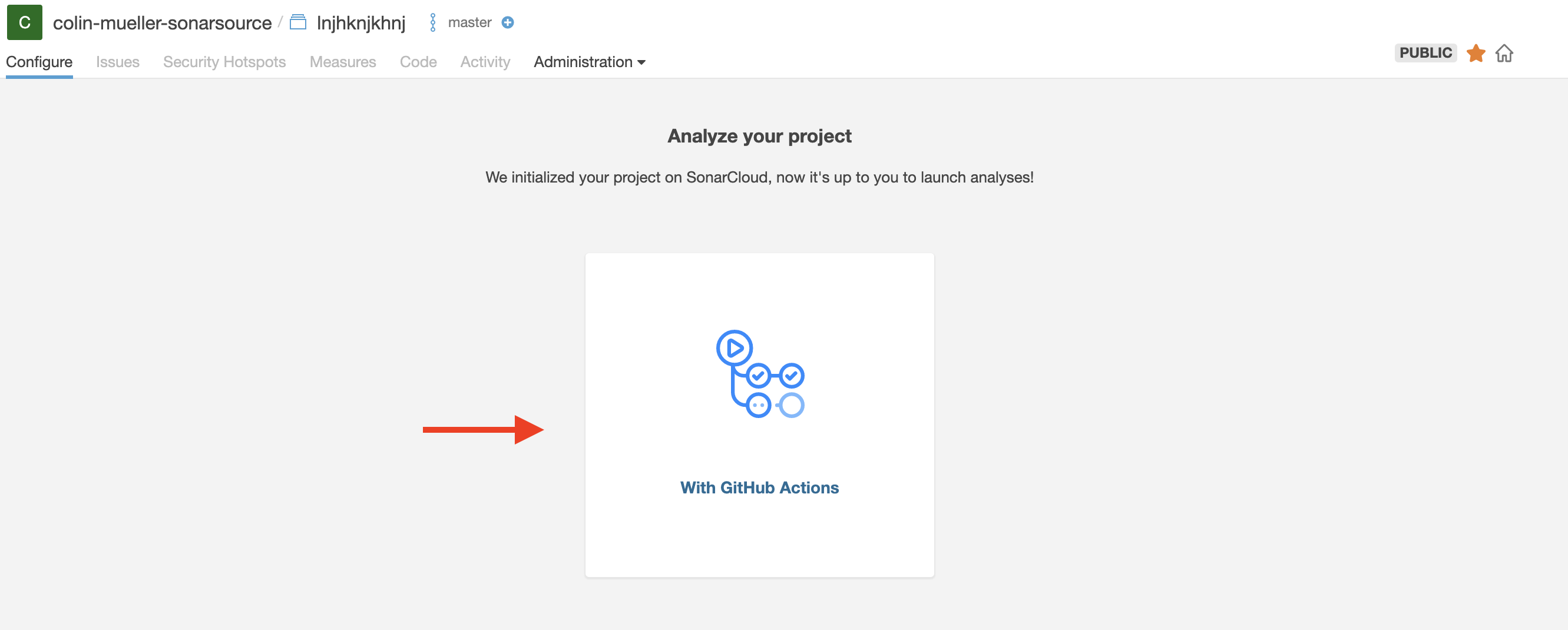Open the colin-mueller-sonarsource organization link
The width and height of the screenshot is (1568, 630).
pos(162,23)
